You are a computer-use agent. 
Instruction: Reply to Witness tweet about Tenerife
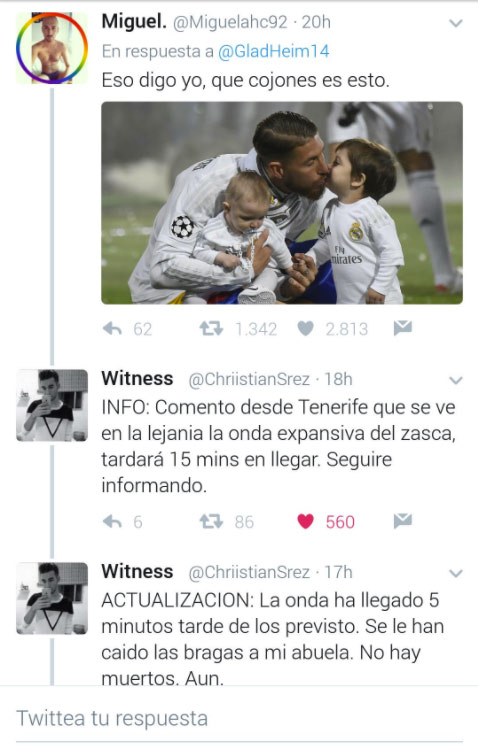113,521
